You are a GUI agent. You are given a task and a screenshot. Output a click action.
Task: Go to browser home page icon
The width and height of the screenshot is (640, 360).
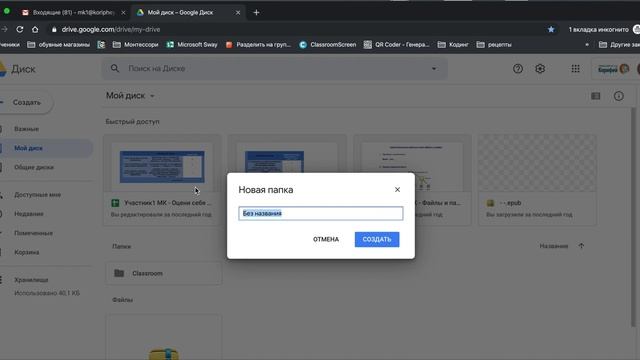(35, 29)
